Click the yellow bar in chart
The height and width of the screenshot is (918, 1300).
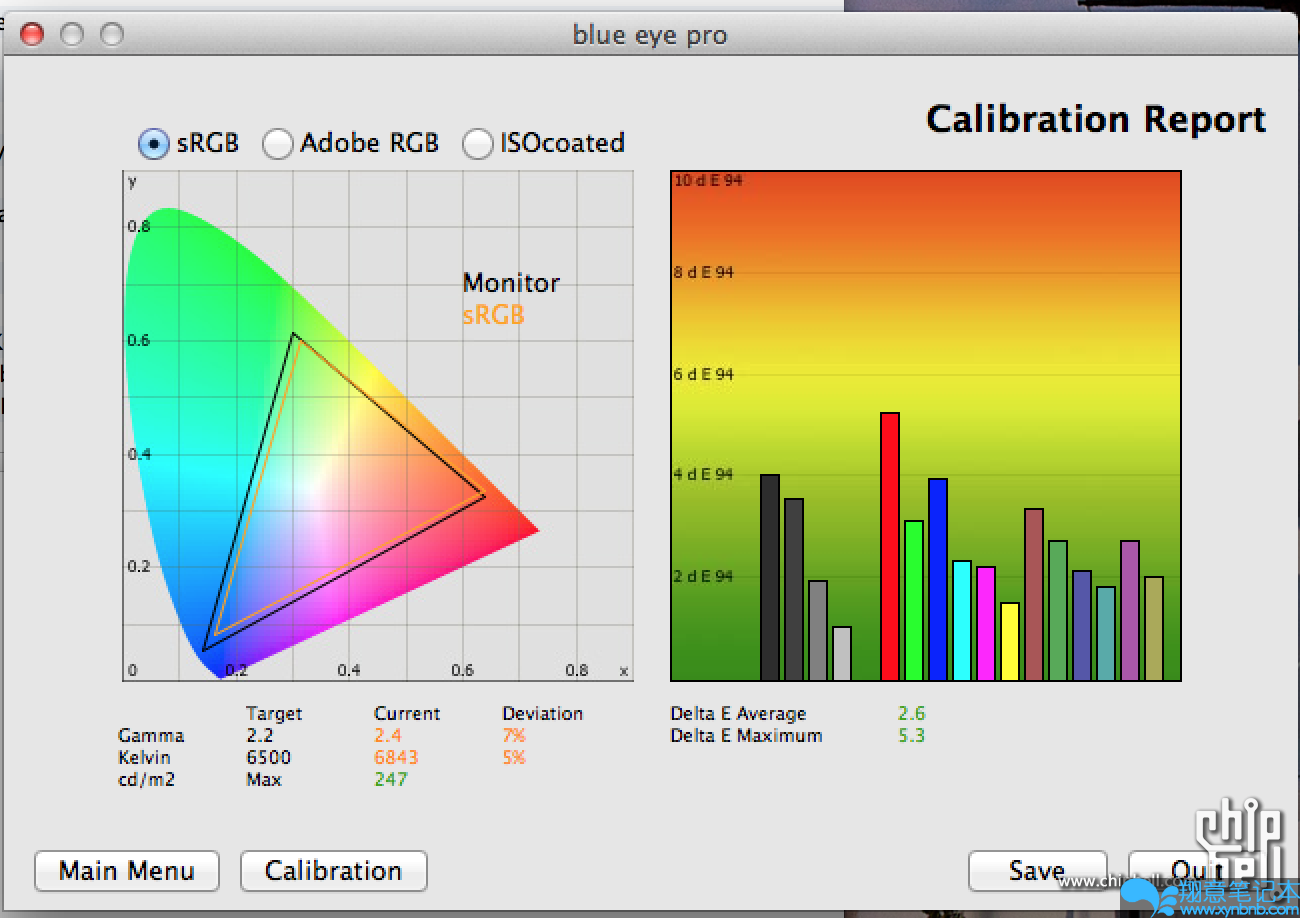pos(1010,641)
